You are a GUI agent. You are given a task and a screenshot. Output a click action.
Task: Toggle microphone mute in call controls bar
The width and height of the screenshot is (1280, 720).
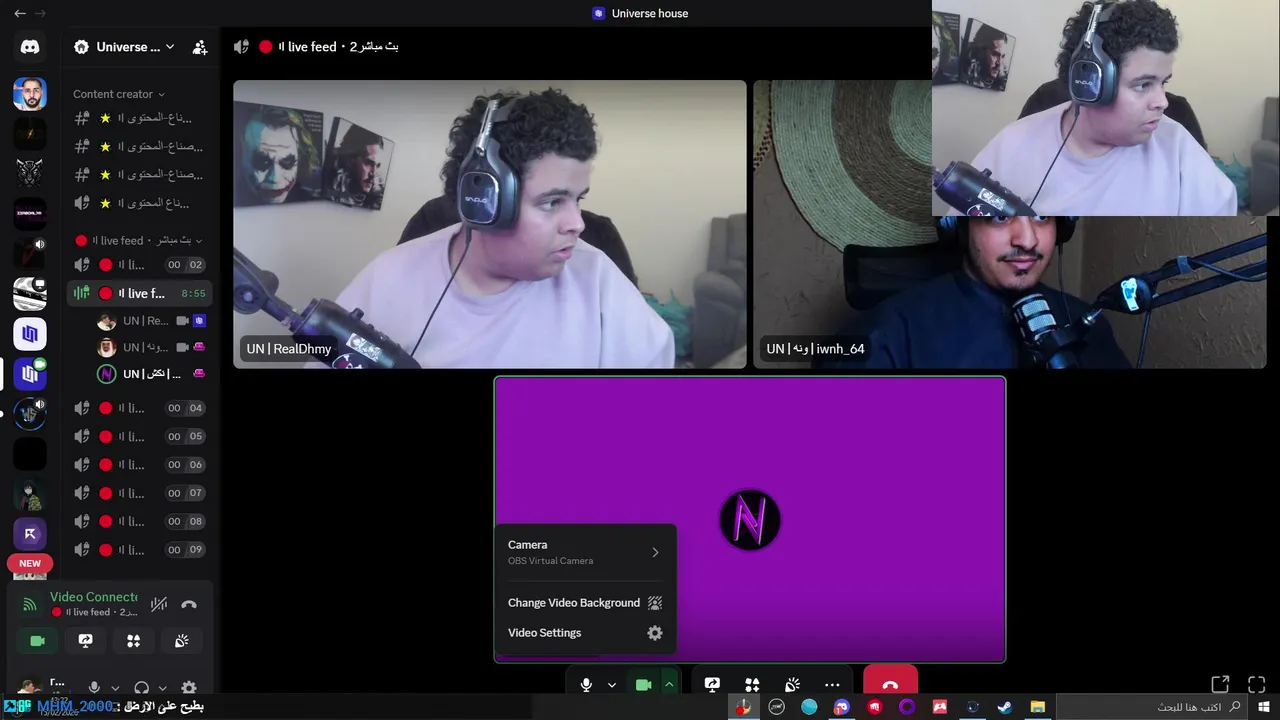click(x=586, y=685)
